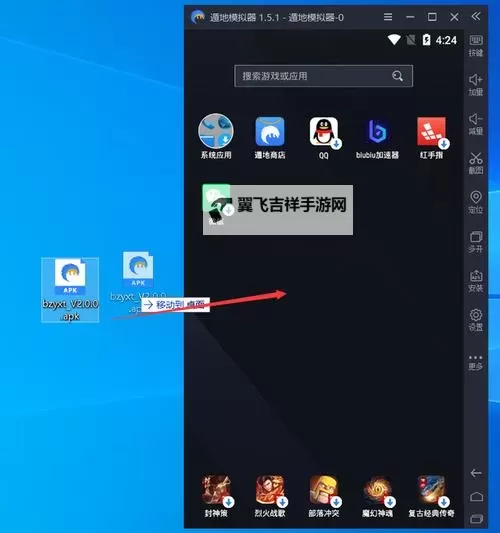Click the battery status icon

pyautogui.click(x=426, y=40)
